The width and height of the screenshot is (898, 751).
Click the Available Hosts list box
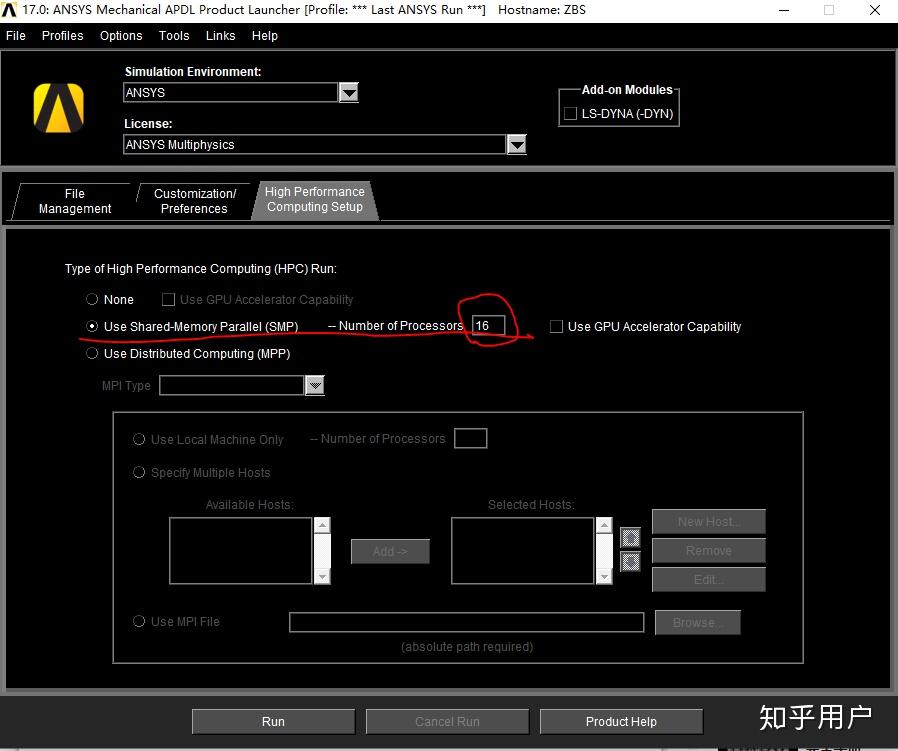241,551
